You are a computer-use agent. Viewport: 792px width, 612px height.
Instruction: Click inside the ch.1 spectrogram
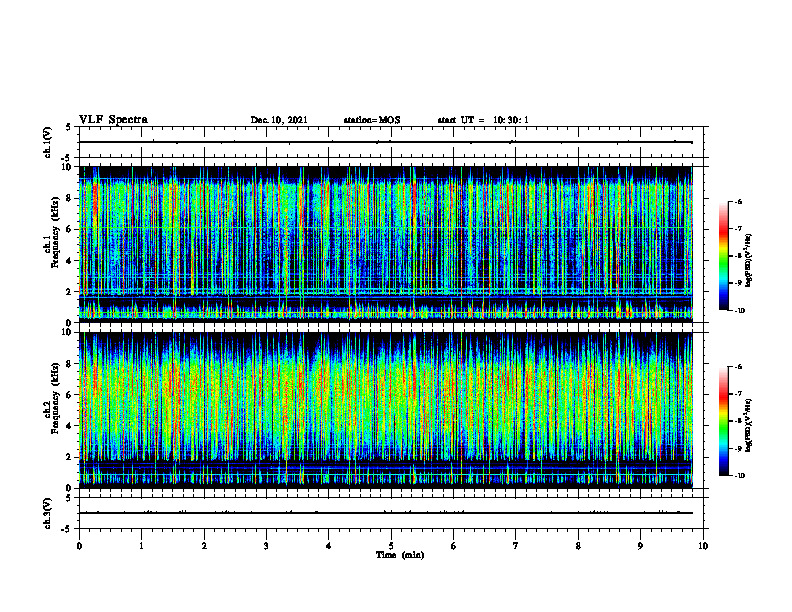point(386,244)
